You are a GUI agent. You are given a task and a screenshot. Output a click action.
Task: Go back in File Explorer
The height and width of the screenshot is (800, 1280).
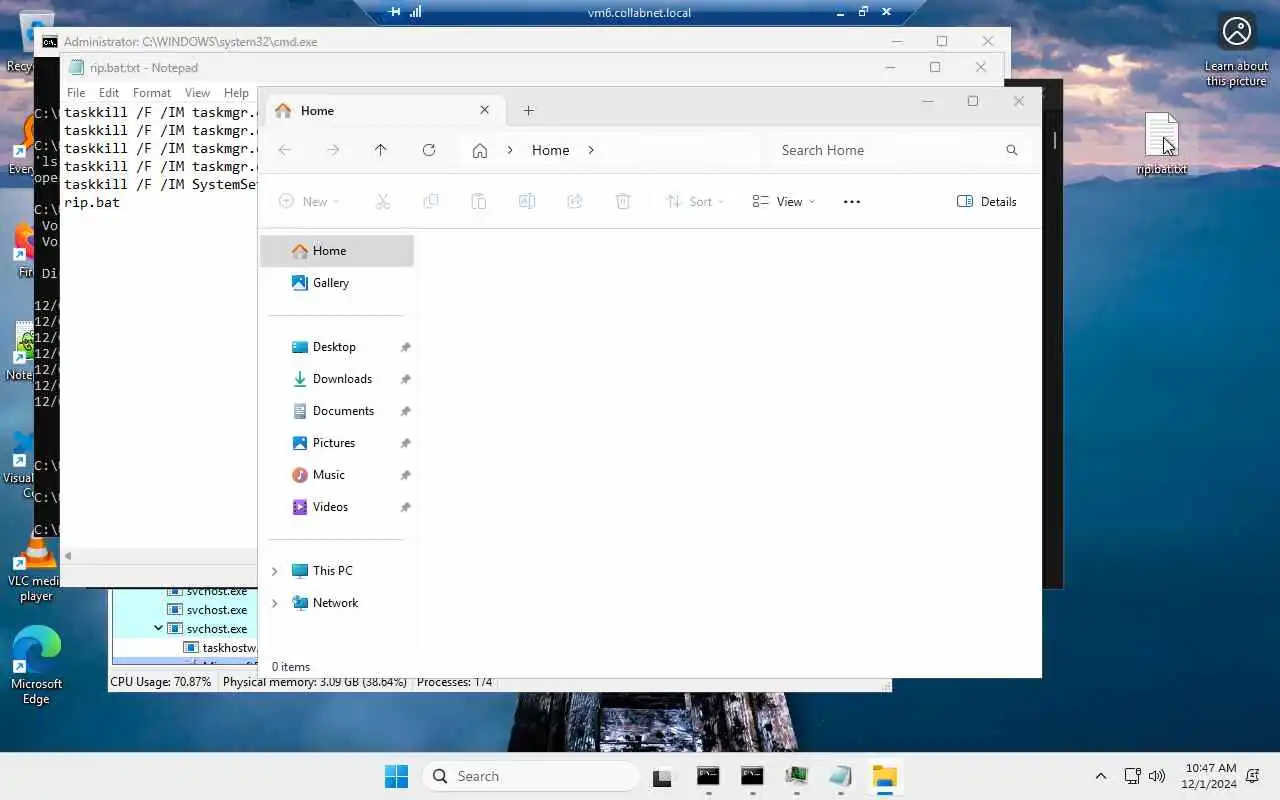tap(285, 150)
